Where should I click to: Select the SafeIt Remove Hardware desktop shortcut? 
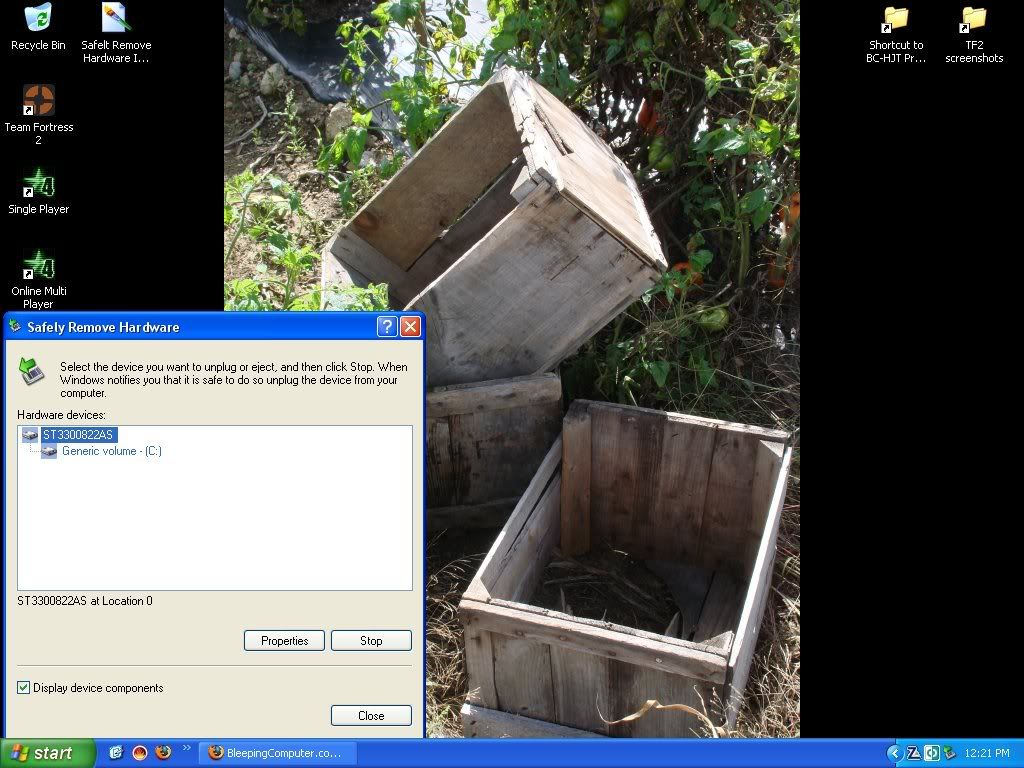[116, 33]
